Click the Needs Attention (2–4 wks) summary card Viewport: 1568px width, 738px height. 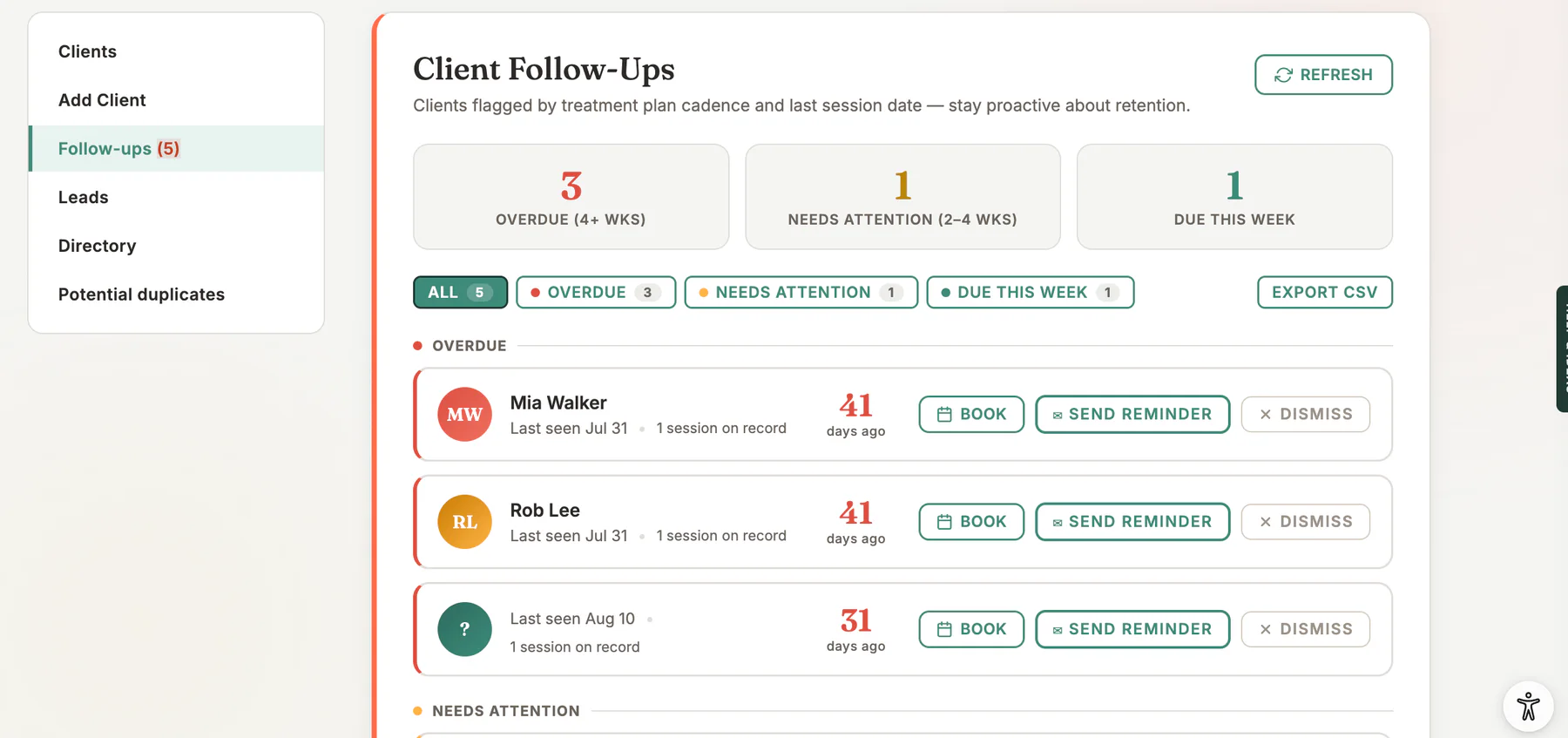tap(902, 197)
